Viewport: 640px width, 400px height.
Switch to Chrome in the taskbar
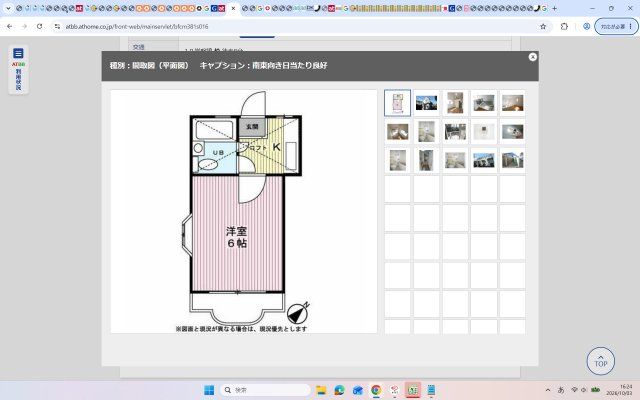[x=376, y=390]
